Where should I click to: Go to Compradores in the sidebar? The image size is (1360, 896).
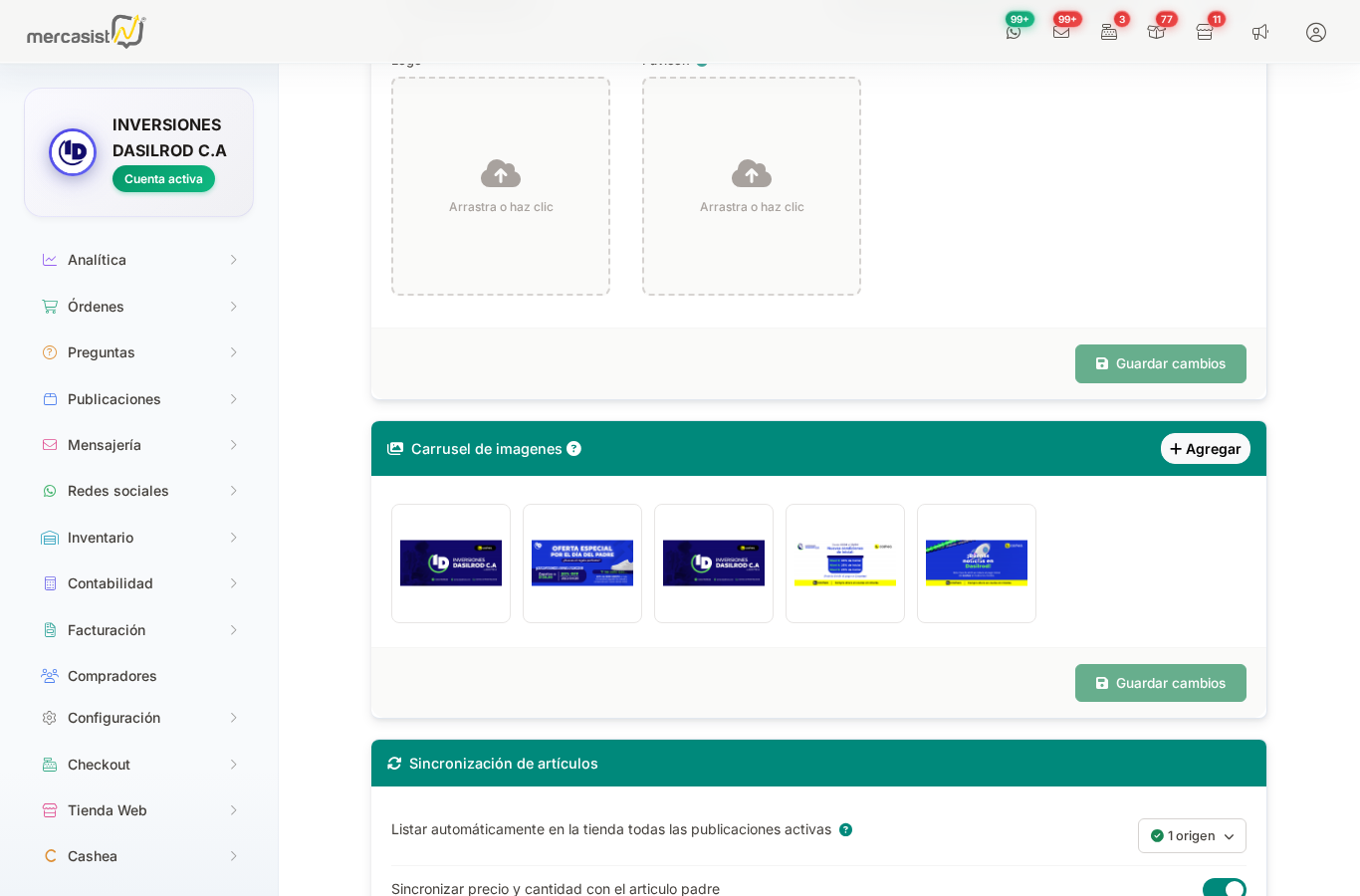tap(112, 676)
